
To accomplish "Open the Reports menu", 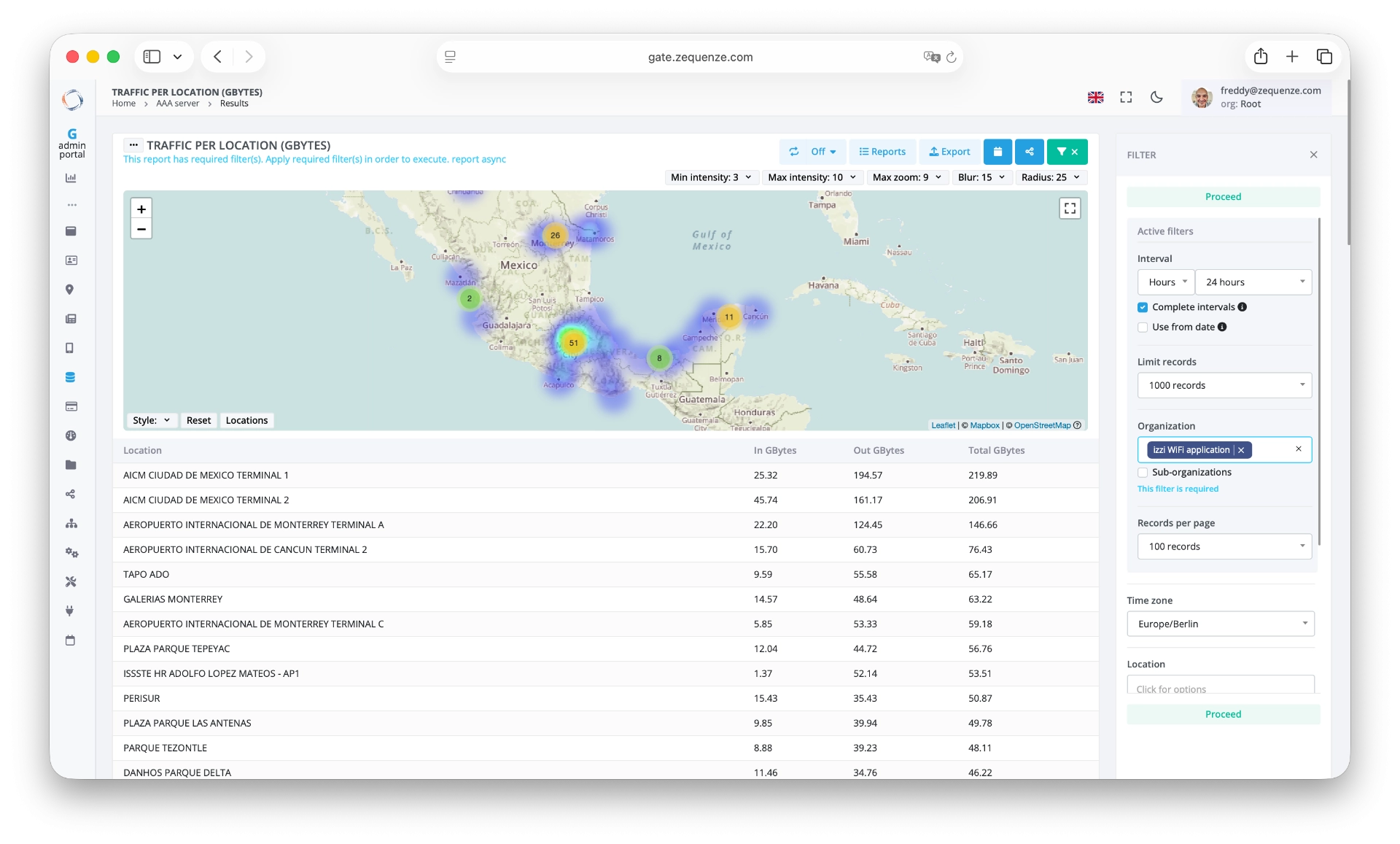I will click(882, 152).
